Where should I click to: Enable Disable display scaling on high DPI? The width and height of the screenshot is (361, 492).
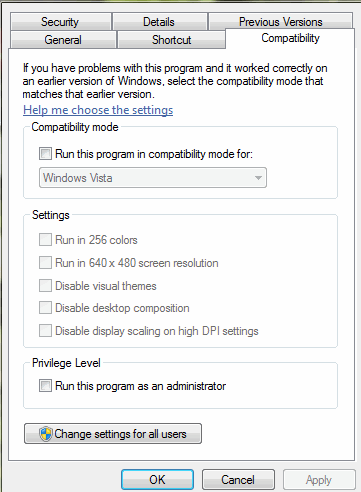(x=45, y=331)
